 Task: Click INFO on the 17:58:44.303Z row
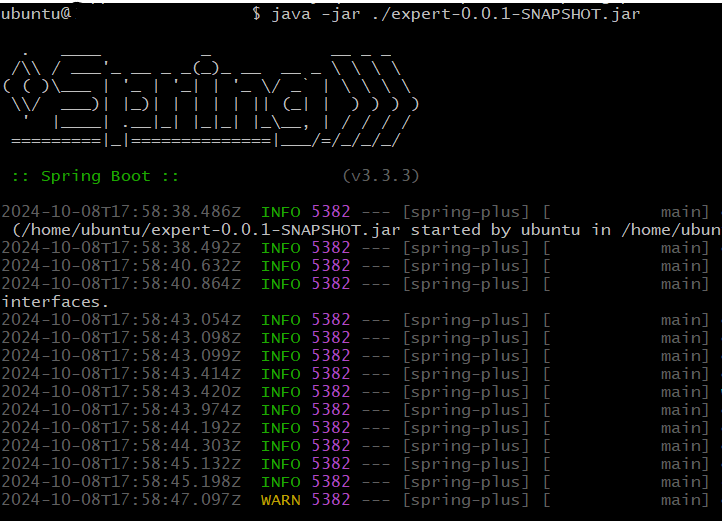[x=280, y=445]
